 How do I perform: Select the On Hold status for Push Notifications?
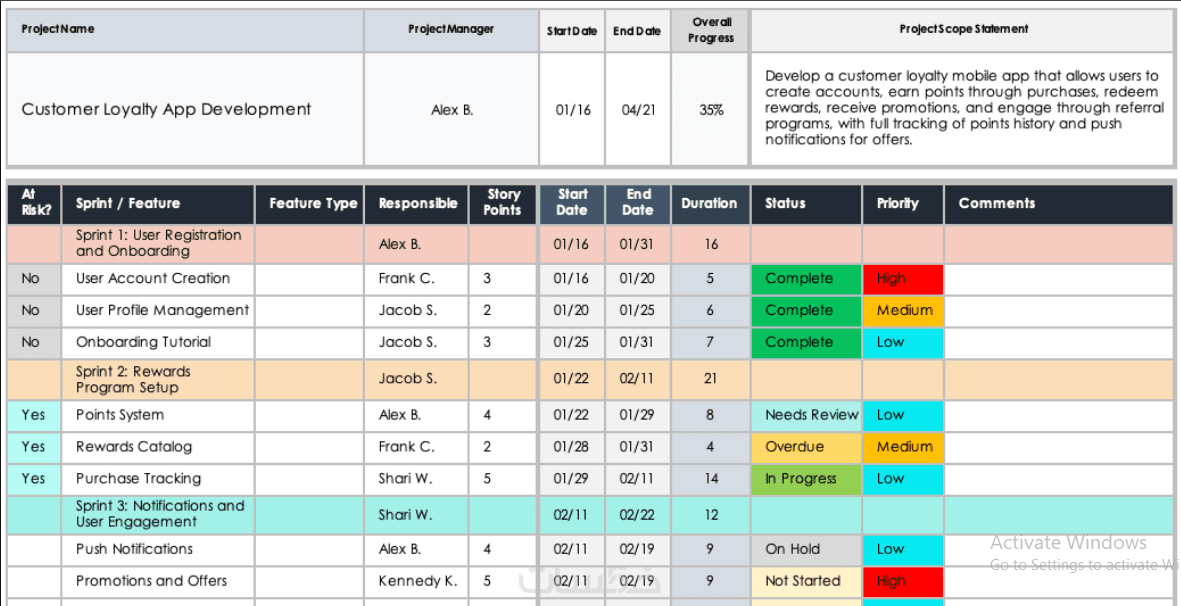[x=806, y=550]
